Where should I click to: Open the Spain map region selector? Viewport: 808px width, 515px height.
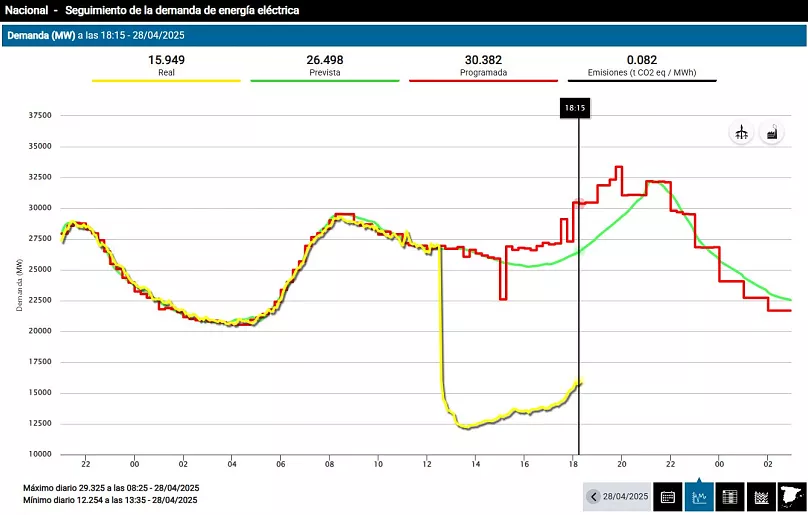point(791,496)
